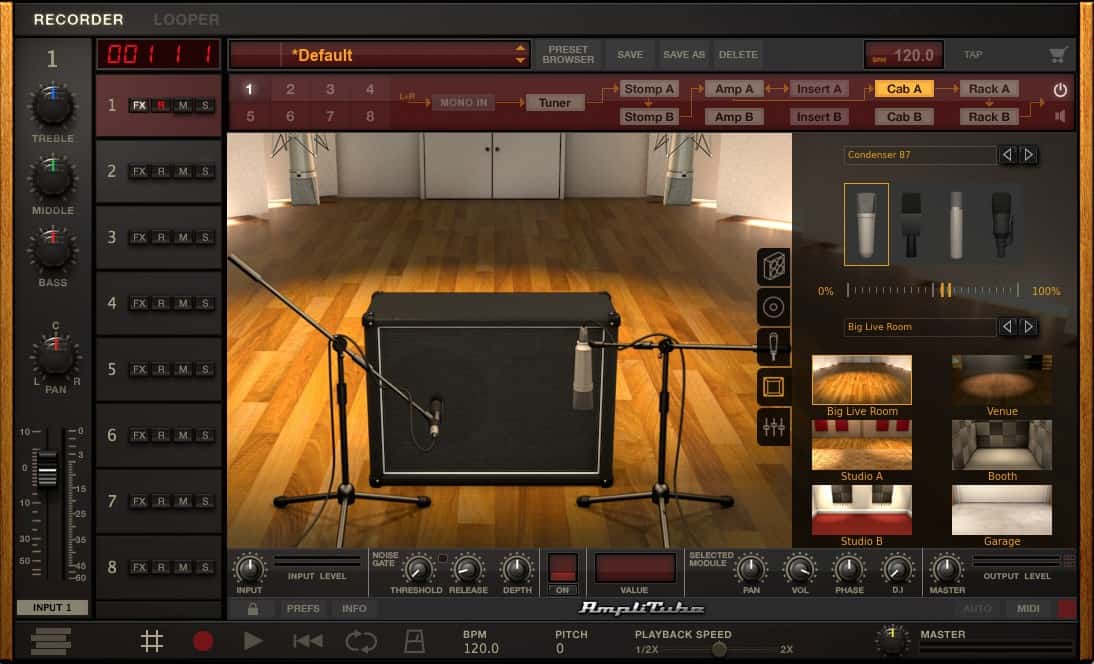The image size is (1094, 664).
Task: Toggle the metronome icon
Action: click(x=414, y=641)
